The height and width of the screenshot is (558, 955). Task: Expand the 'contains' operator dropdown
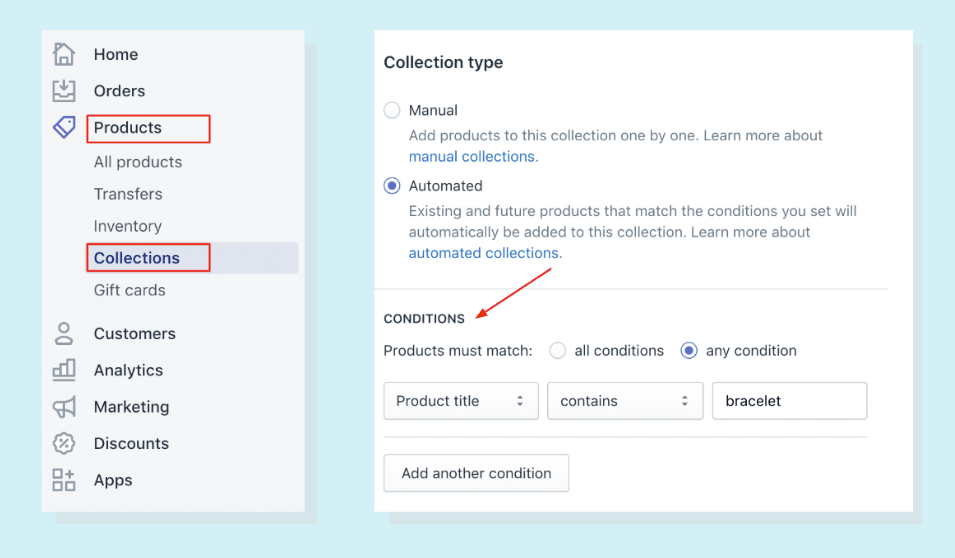625,401
